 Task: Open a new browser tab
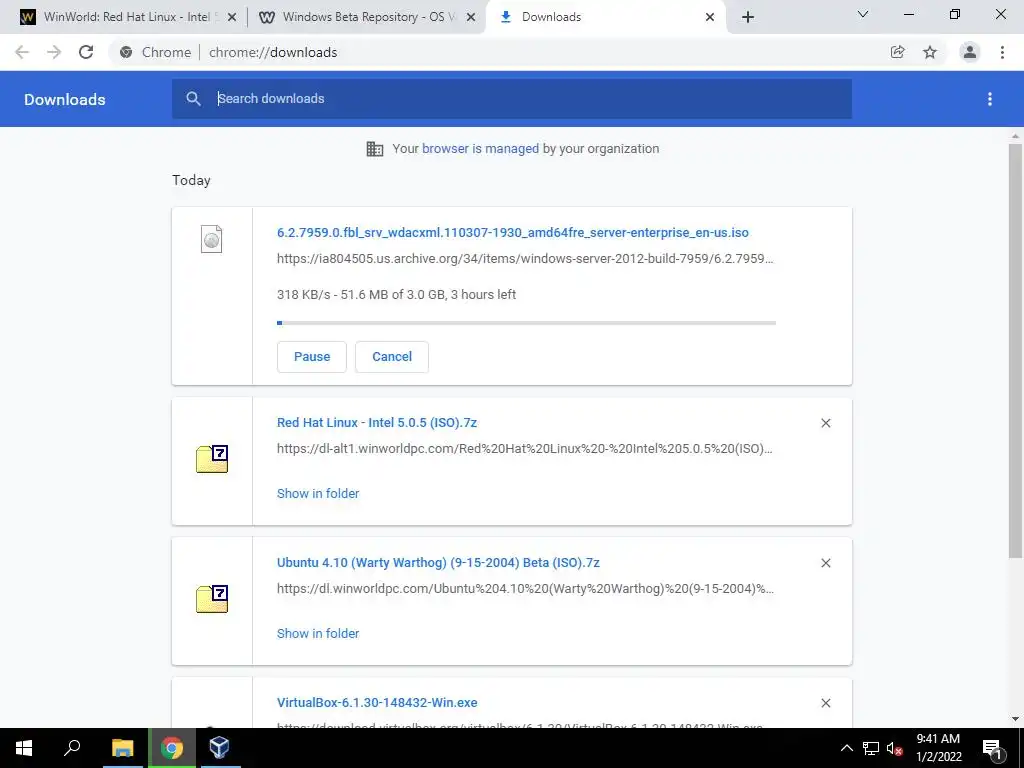[x=748, y=17]
